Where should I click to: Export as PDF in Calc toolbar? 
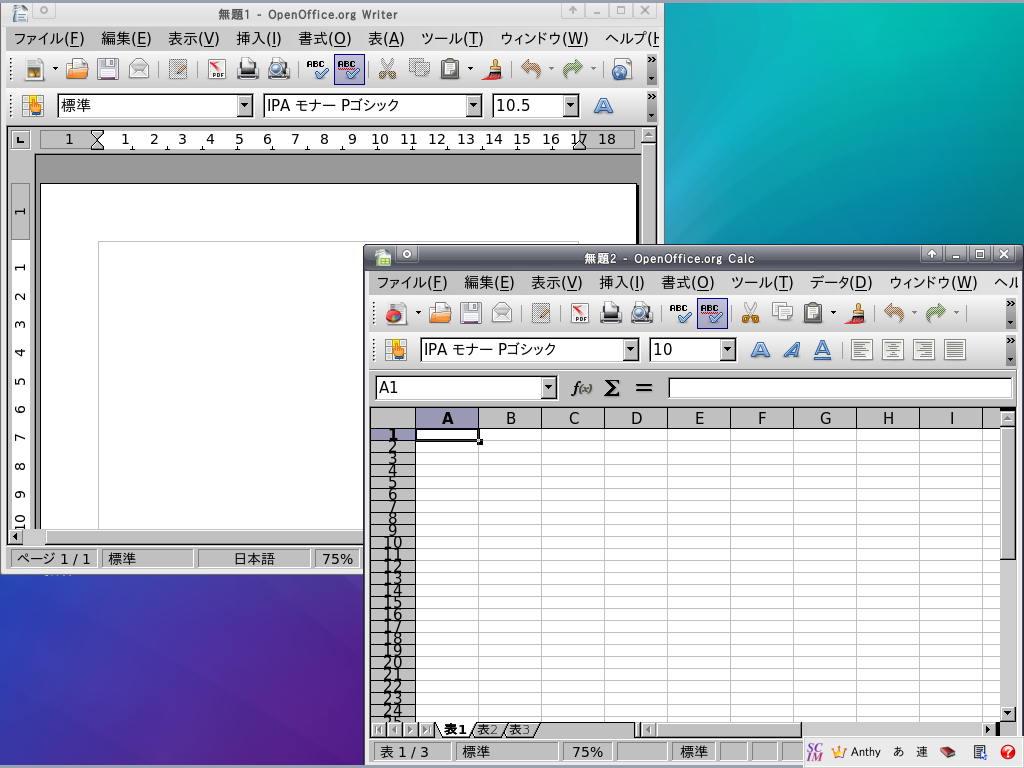[x=580, y=313]
